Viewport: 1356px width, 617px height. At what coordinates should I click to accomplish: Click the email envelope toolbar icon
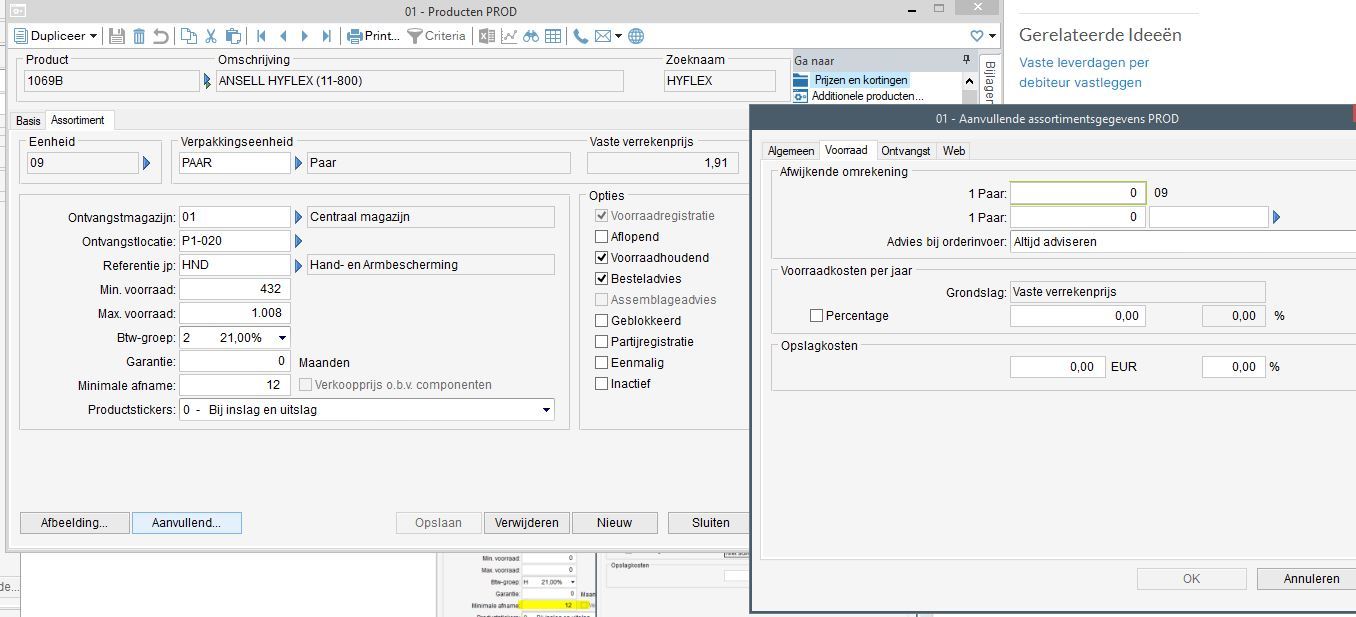(x=603, y=36)
